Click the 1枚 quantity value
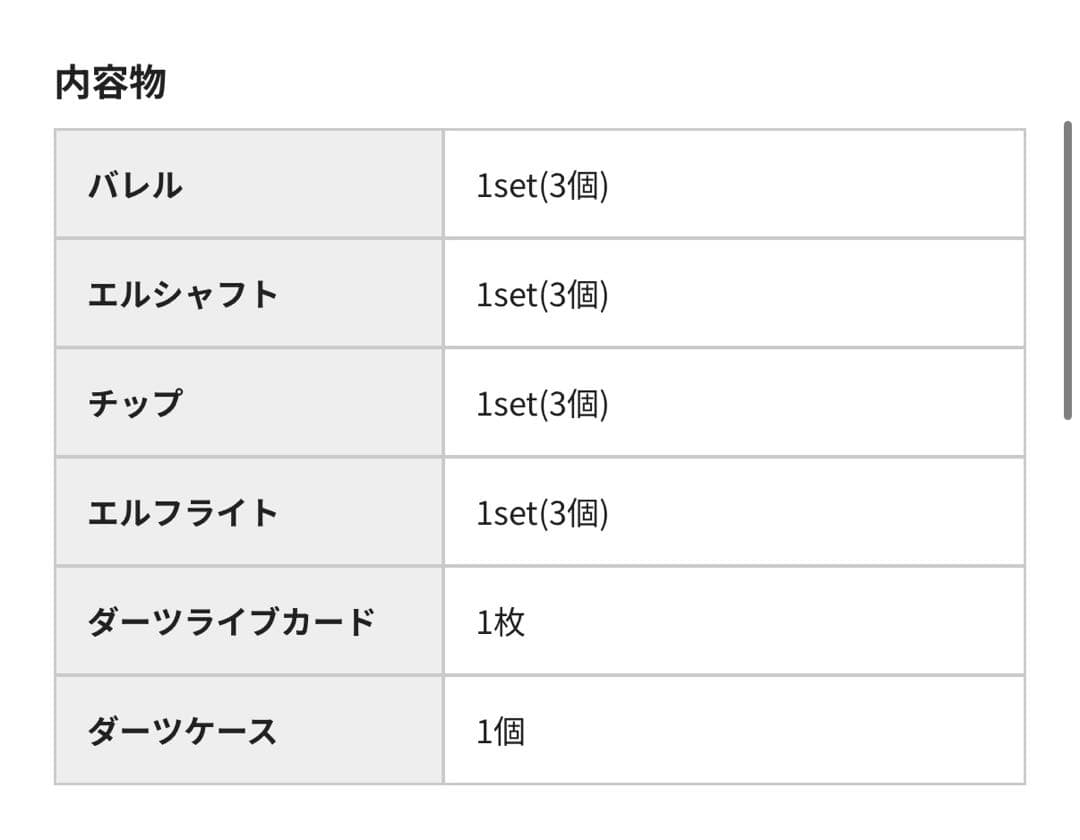Viewport: 1080px width, 840px height. point(500,622)
